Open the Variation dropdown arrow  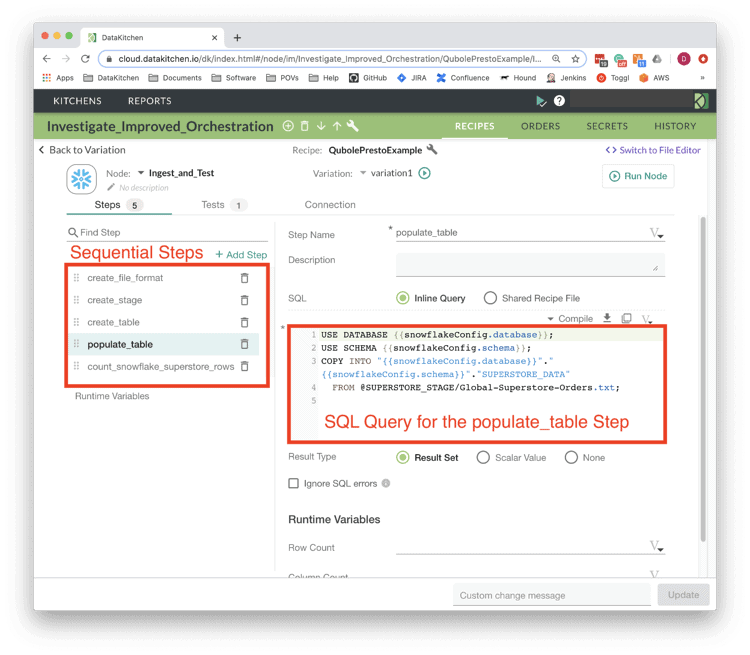(x=363, y=173)
